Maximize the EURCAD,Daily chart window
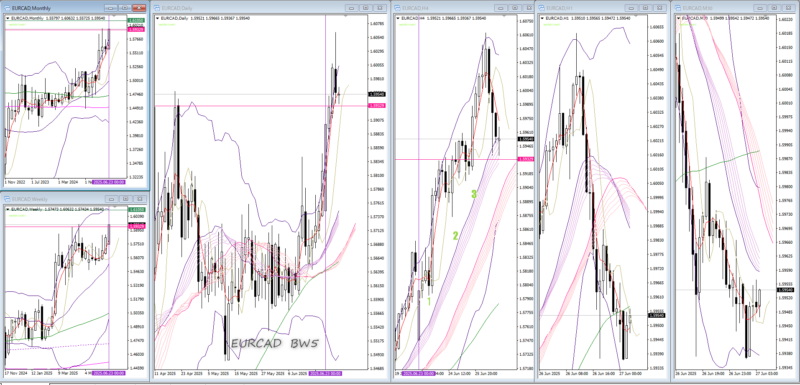 tap(365, 8)
